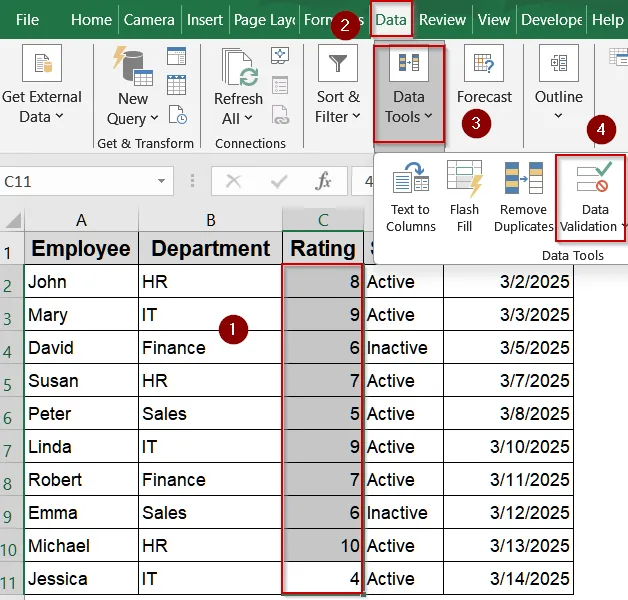
Task: Select column B header
Action: point(210,219)
